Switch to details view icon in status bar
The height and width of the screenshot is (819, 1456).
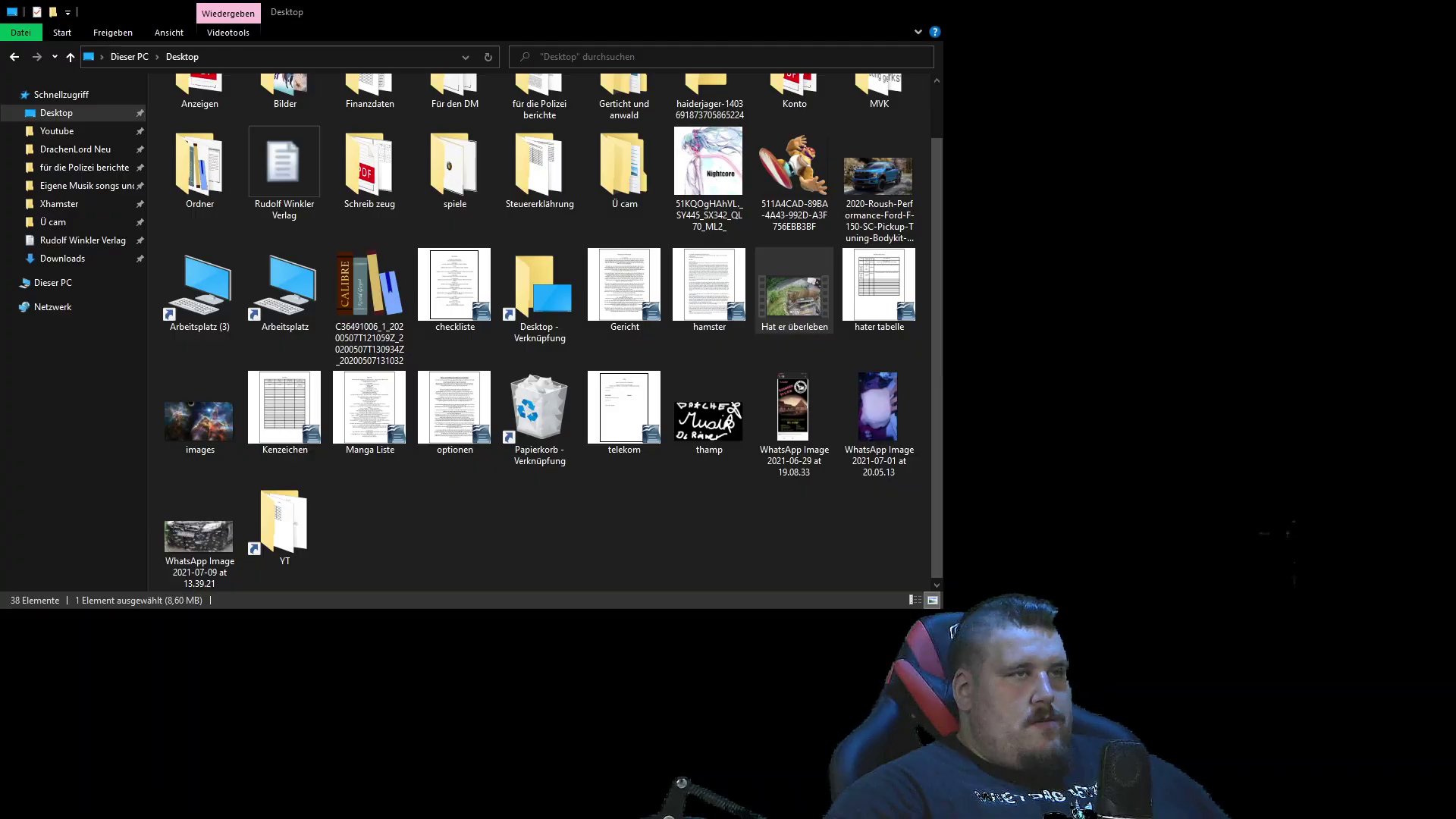[x=915, y=600]
